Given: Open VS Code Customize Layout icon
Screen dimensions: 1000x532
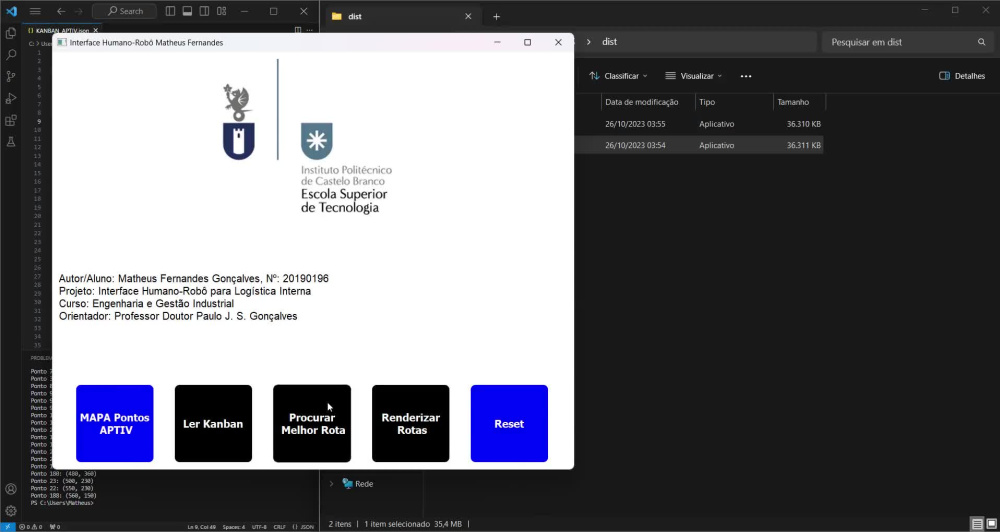Looking at the screenshot, I should tap(221, 11).
